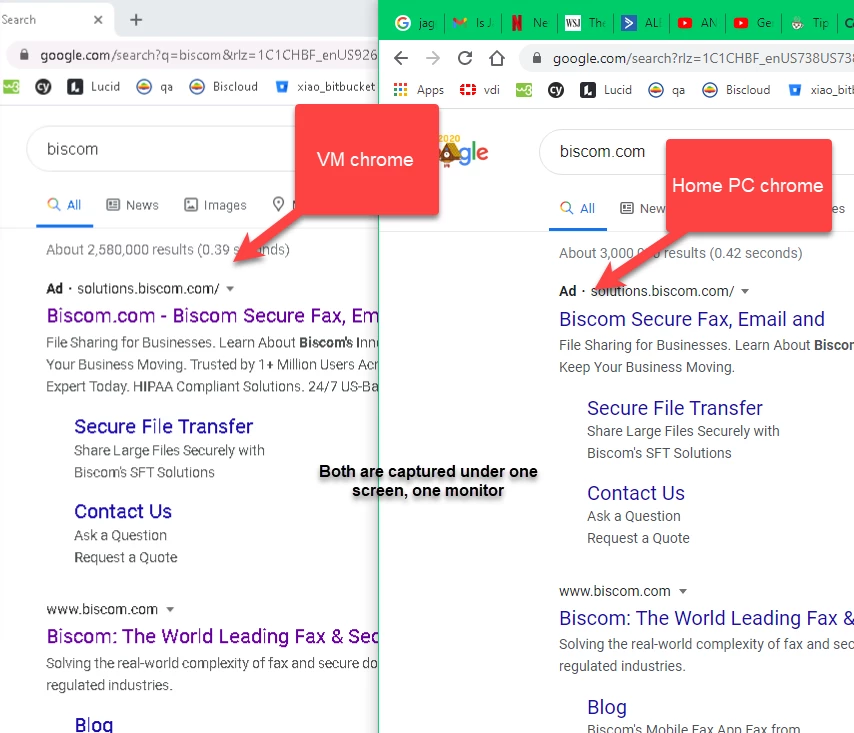Open the Lucid bookmark in Home PC chrome
This screenshot has width=854, height=733.
click(606, 90)
